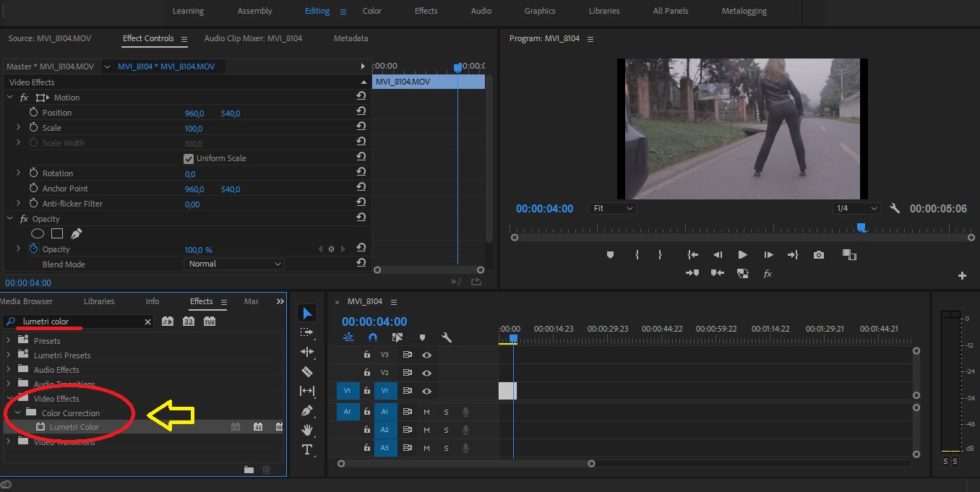Image resolution: width=980 pixels, height=492 pixels.
Task: Solo audio track A2
Action: pyautogui.click(x=446, y=430)
